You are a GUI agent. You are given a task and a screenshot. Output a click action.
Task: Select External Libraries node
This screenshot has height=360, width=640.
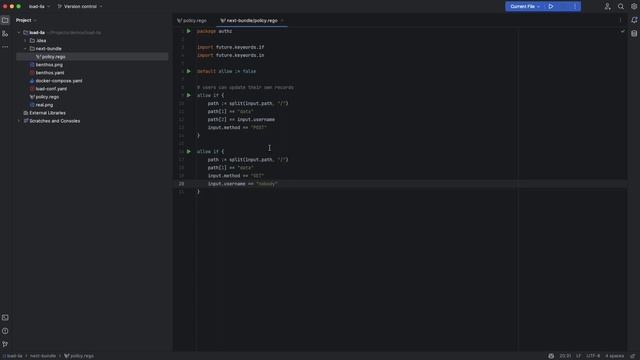tap(47, 113)
